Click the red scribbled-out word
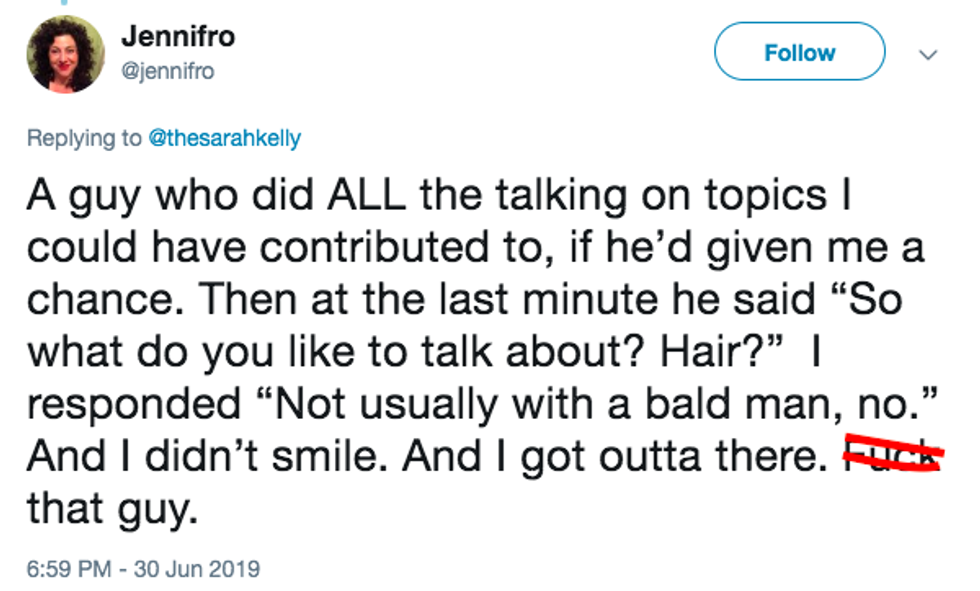980x591 pixels. click(x=892, y=457)
